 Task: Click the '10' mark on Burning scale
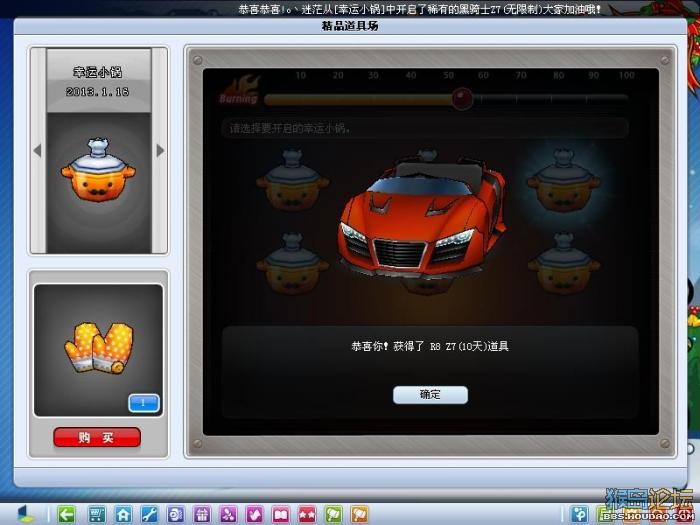[301, 75]
